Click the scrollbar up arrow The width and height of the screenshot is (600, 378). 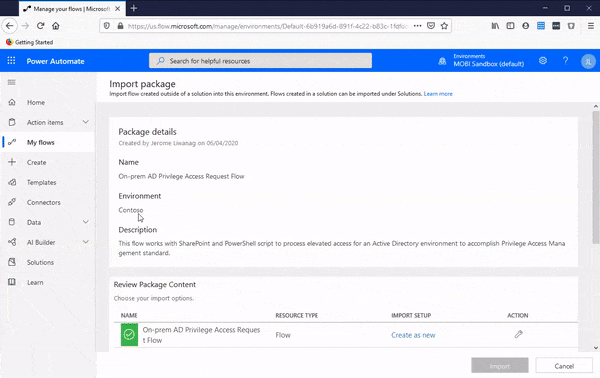pos(596,106)
